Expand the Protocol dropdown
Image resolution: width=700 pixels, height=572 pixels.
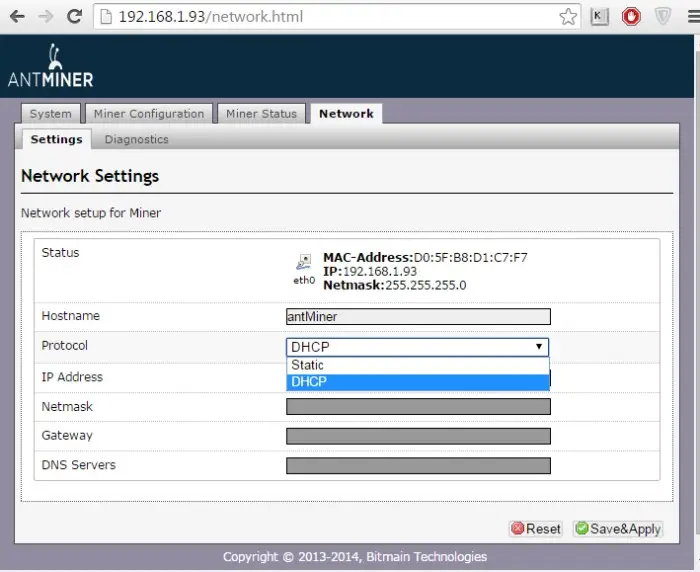[417, 347]
